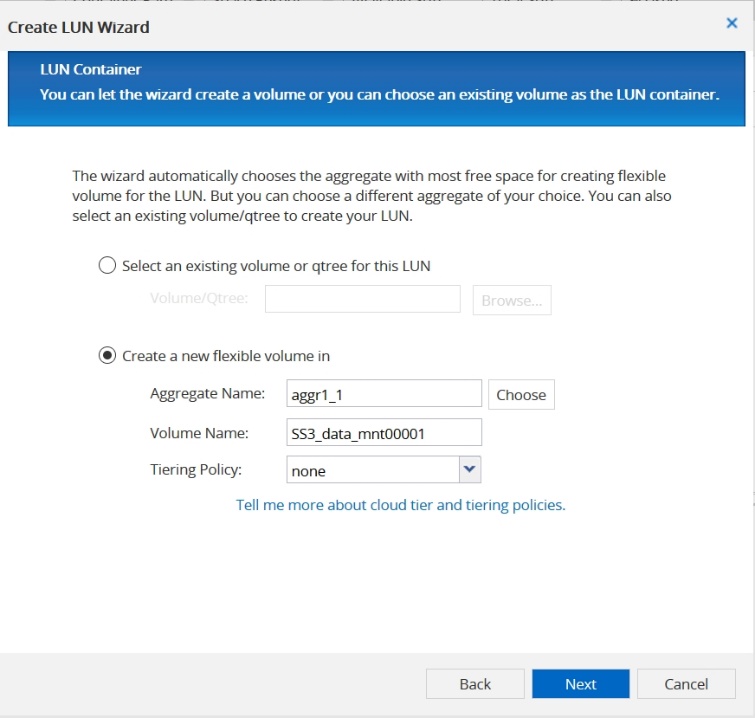Proceed with the Next button
This screenshot has height=718, width=755.
[580, 684]
